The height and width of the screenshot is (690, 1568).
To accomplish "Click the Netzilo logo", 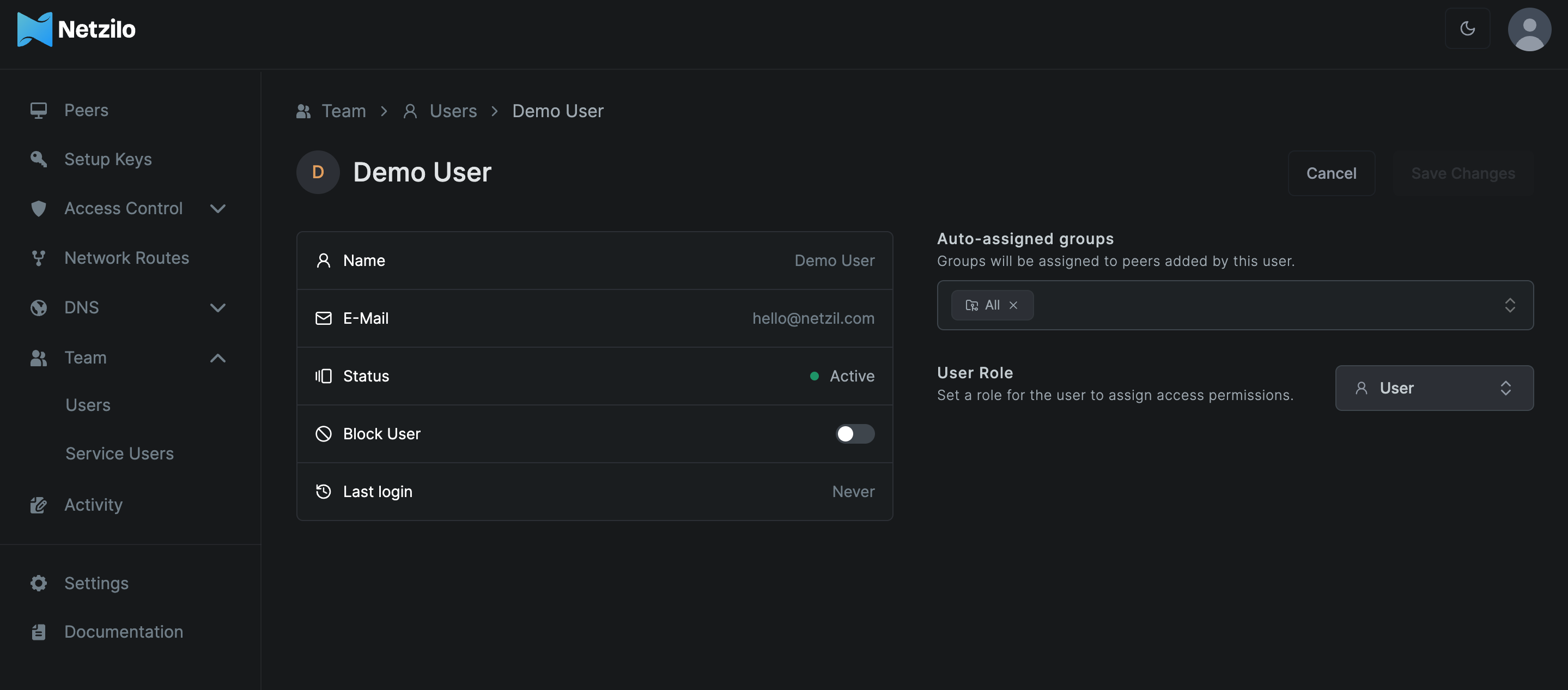I will (x=76, y=29).
